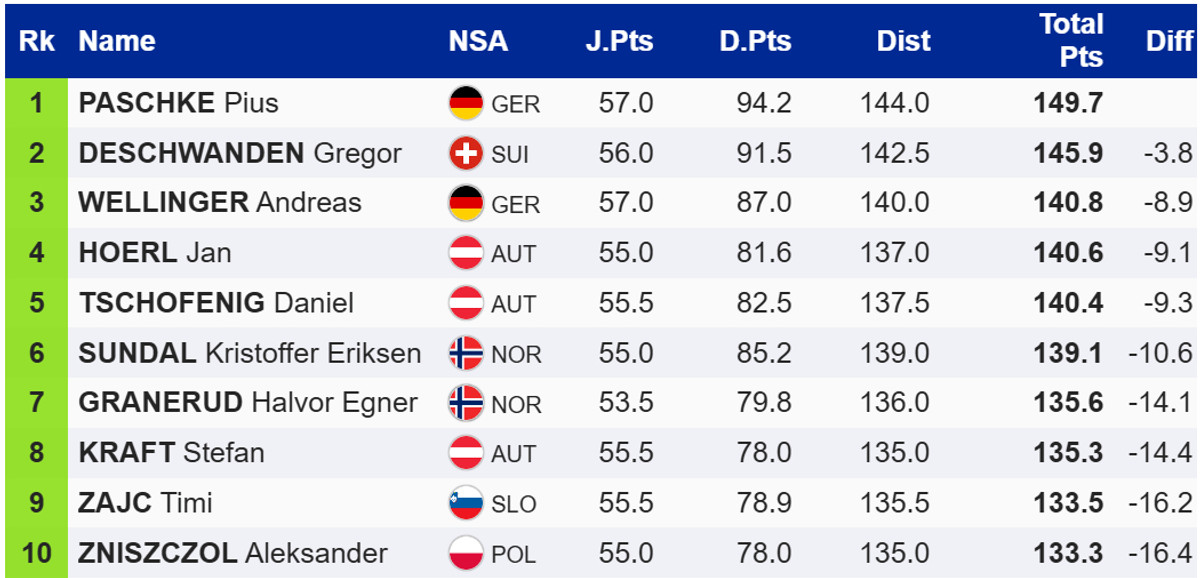The width and height of the screenshot is (1200, 578).
Task: Click the Norwegian flag in Granerud's row
Action: click(x=466, y=403)
